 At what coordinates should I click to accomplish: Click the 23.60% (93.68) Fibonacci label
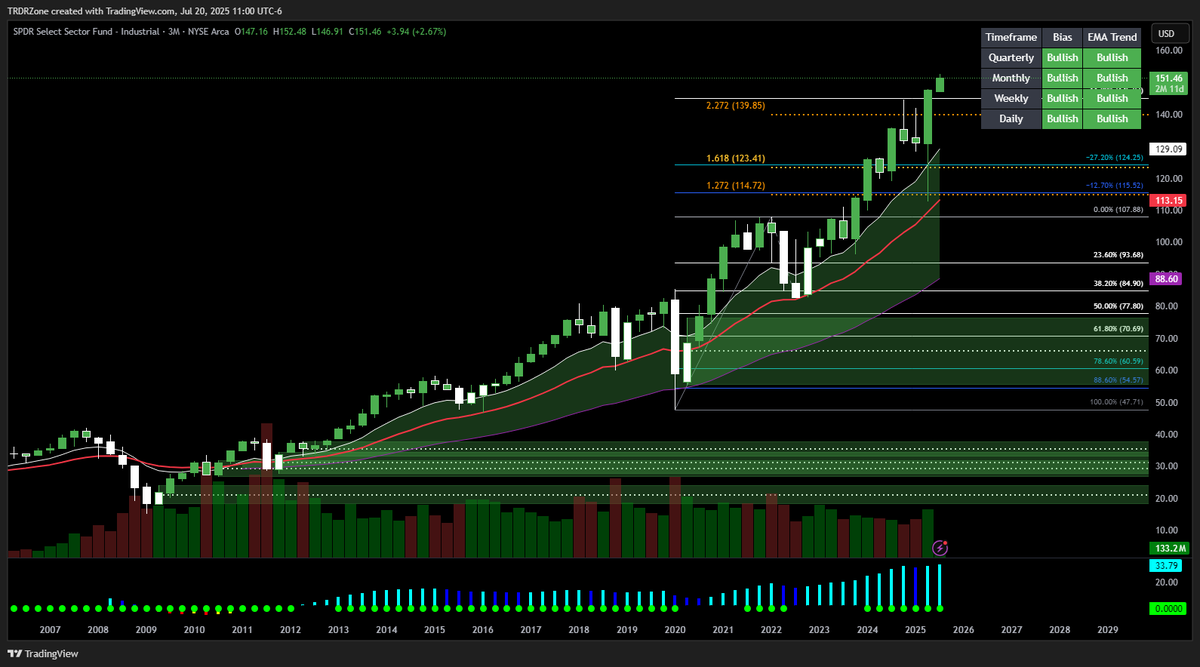[x=1118, y=255]
